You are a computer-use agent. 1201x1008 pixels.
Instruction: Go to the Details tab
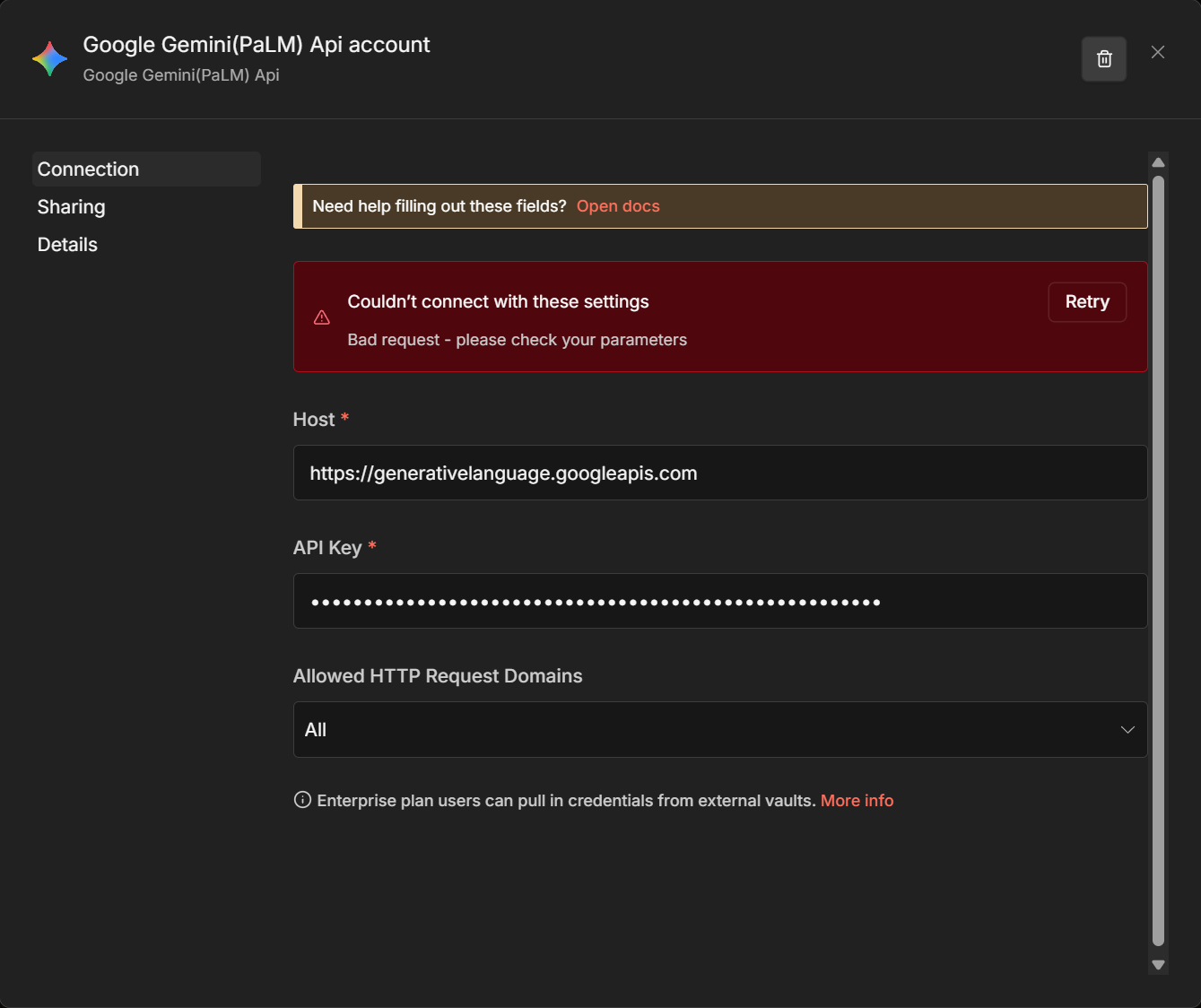click(x=67, y=245)
